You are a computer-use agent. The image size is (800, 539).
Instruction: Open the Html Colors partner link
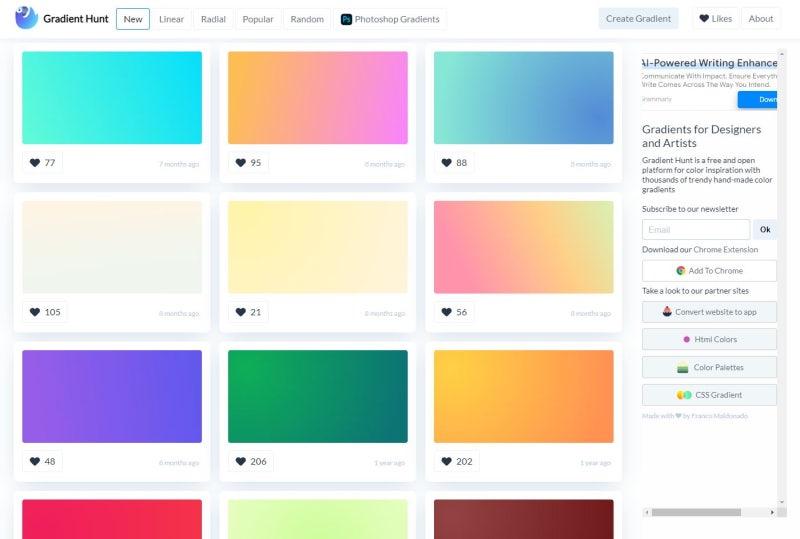tap(709, 339)
